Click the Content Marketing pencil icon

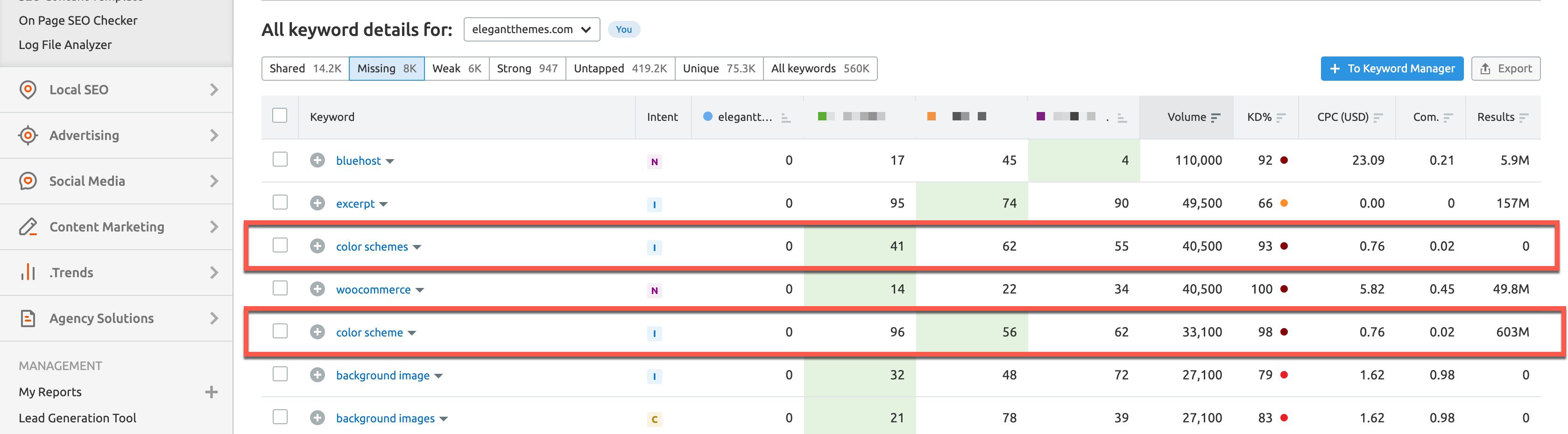pyautogui.click(x=28, y=227)
